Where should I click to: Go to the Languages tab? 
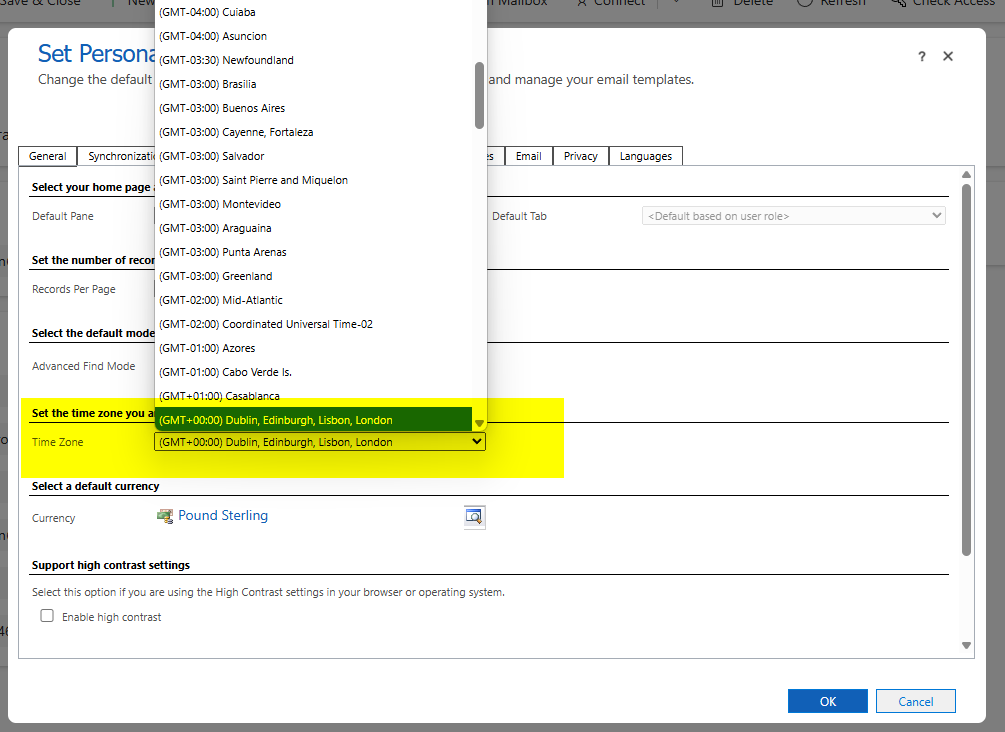coord(645,156)
